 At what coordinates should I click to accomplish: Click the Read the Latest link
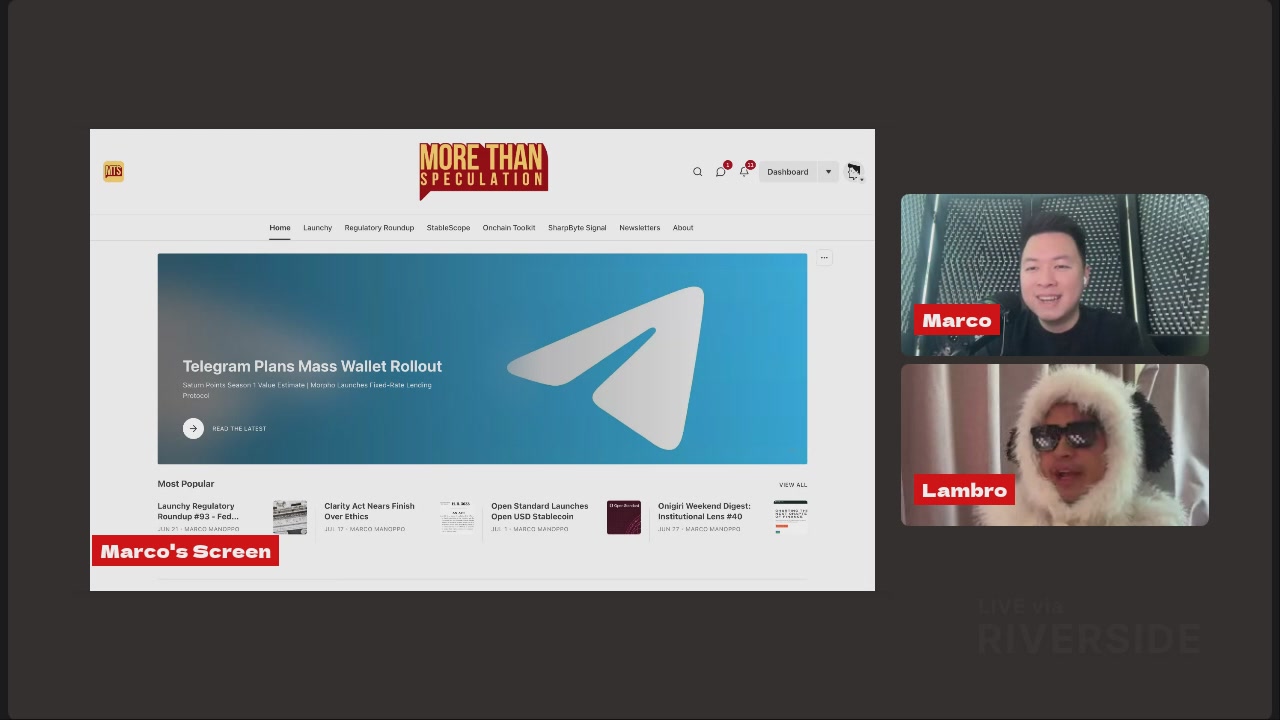tap(239, 429)
